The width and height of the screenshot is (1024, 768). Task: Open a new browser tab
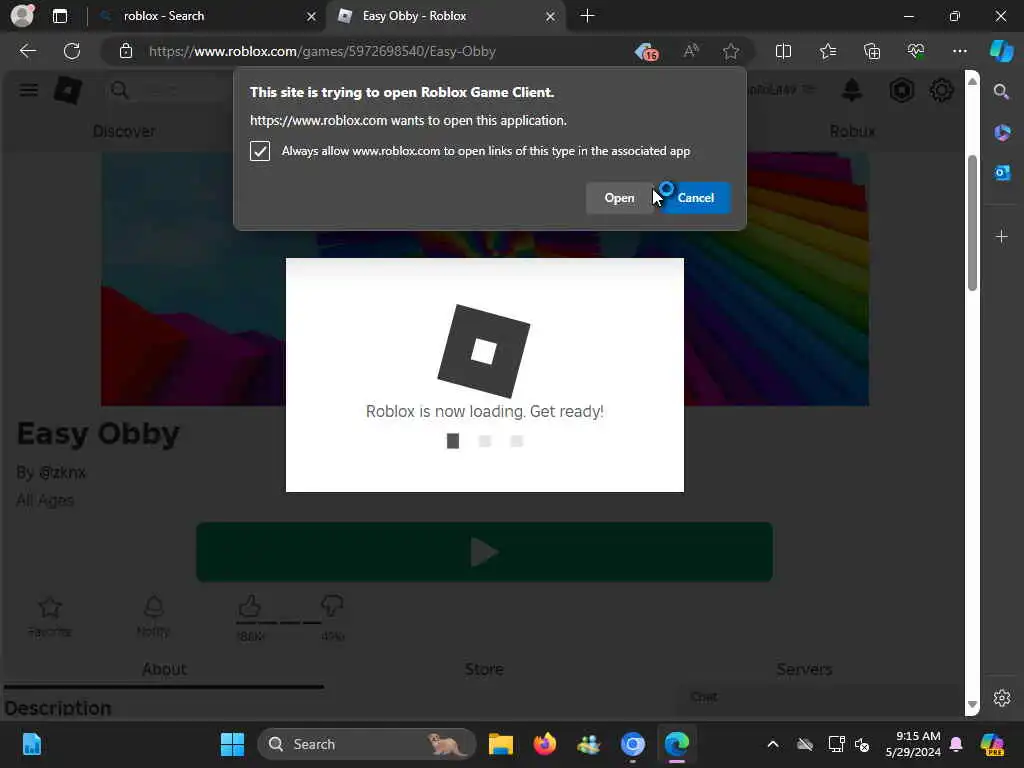coord(587,16)
